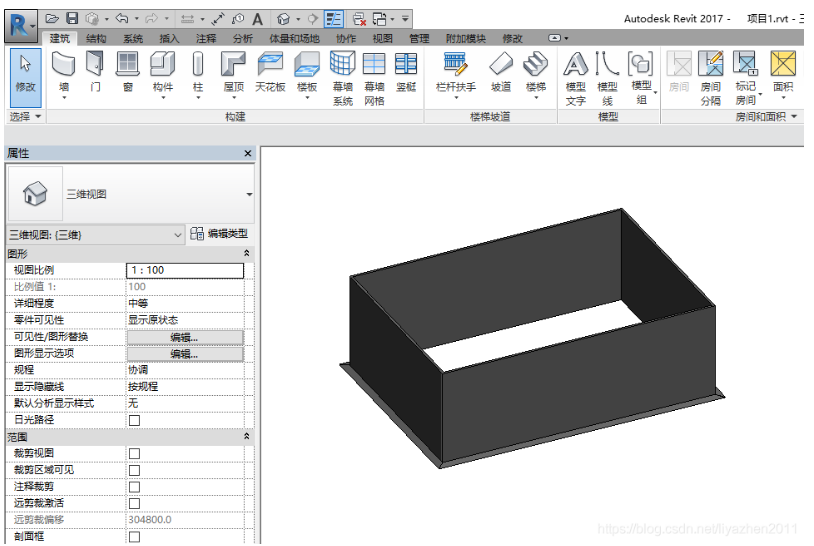Viewport: 814px width, 546px height.
Task: Select the Area (面积) tool
Action: tap(783, 74)
